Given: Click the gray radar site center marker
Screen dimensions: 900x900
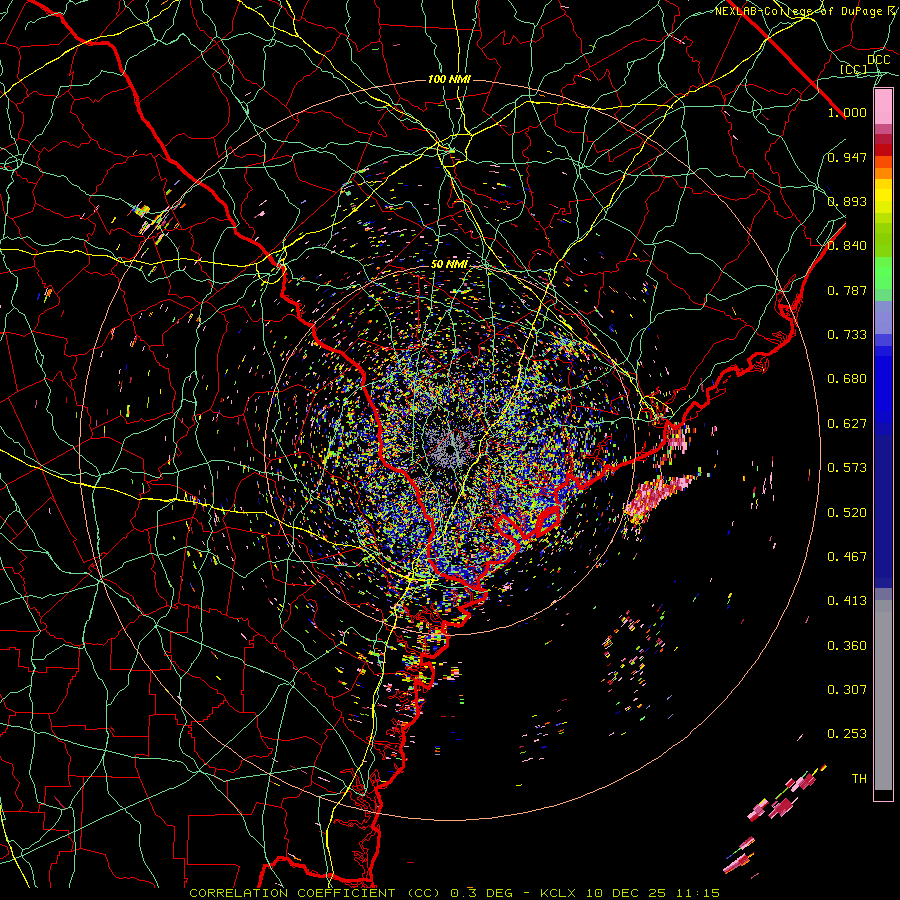Looking at the screenshot, I should tap(452, 449).
